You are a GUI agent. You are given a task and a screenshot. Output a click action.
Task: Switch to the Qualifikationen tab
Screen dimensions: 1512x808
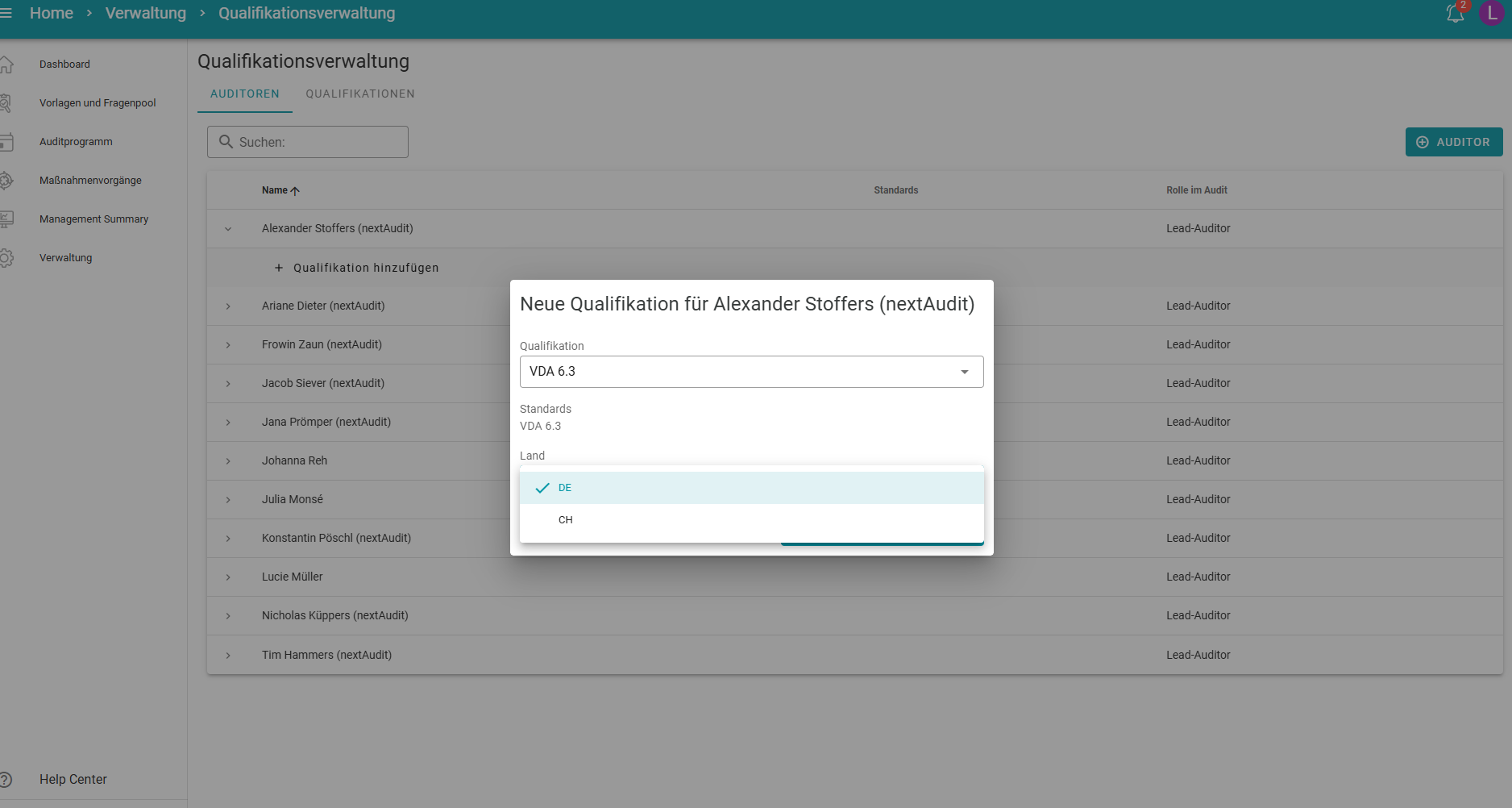[359, 94]
